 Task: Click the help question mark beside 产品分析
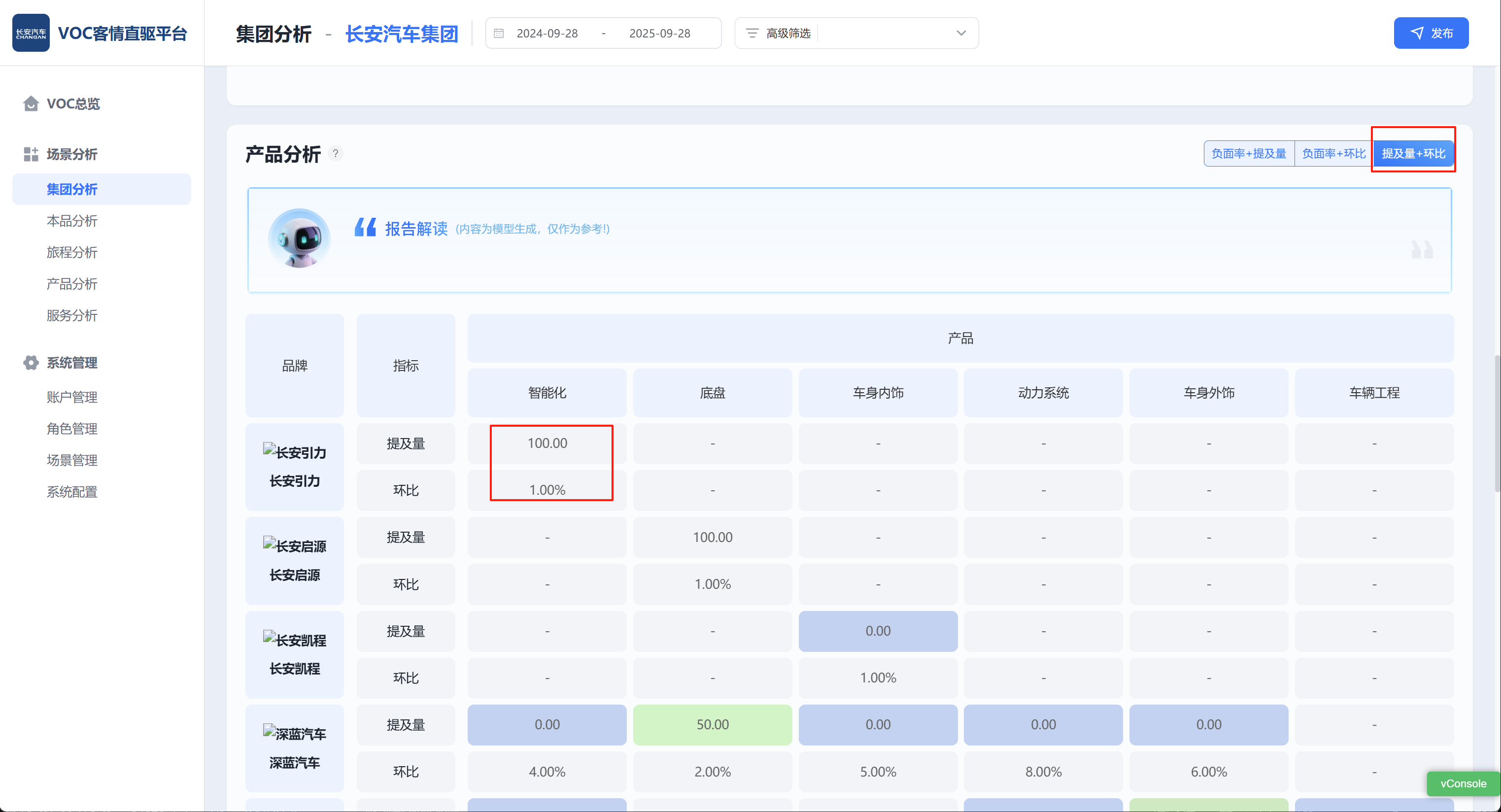click(336, 154)
